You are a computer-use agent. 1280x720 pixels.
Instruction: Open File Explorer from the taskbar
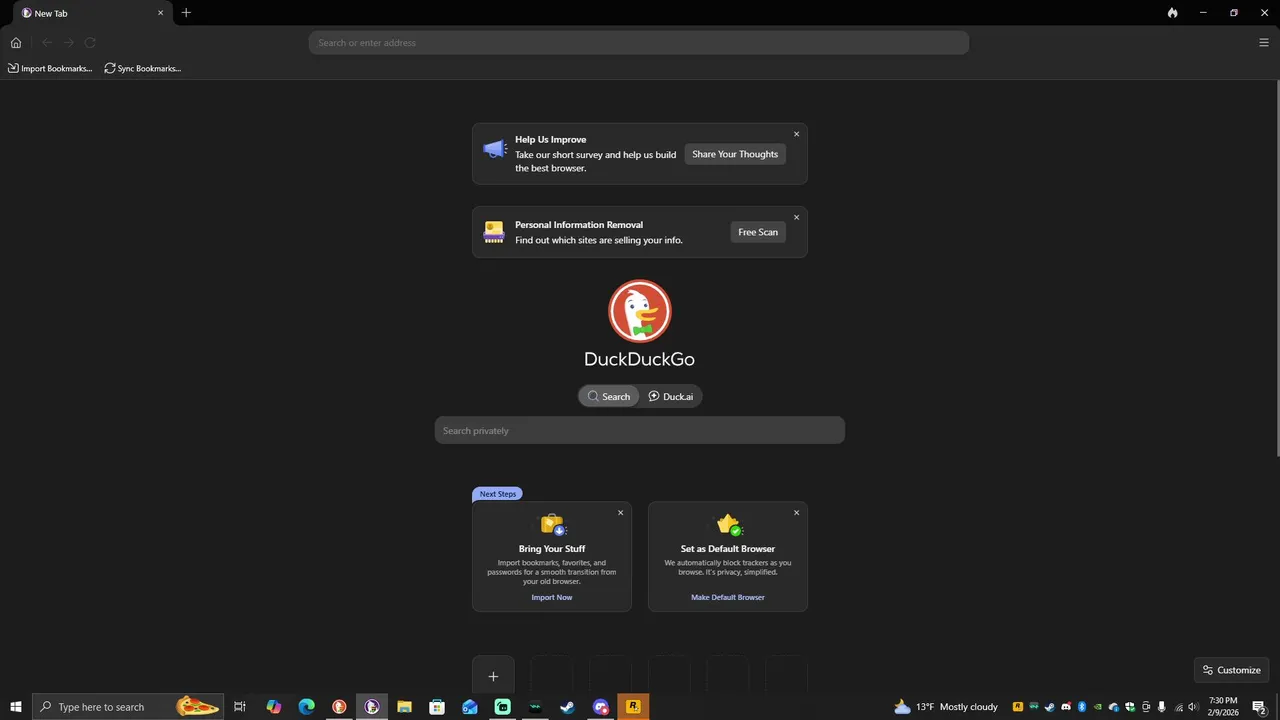point(404,707)
